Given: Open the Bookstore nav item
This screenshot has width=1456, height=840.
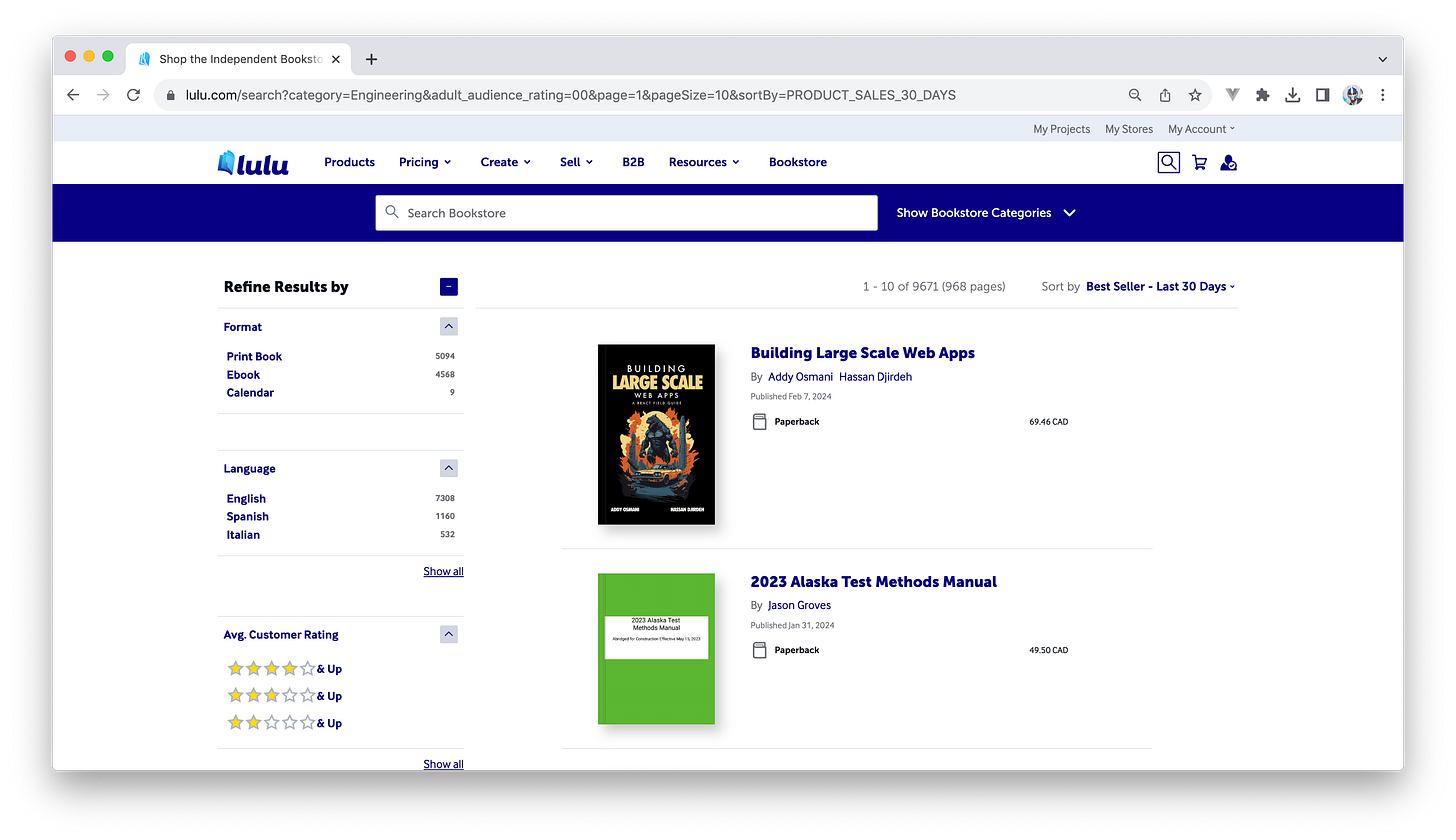Looking at the screenshot, I should click(x=798, y=162).
